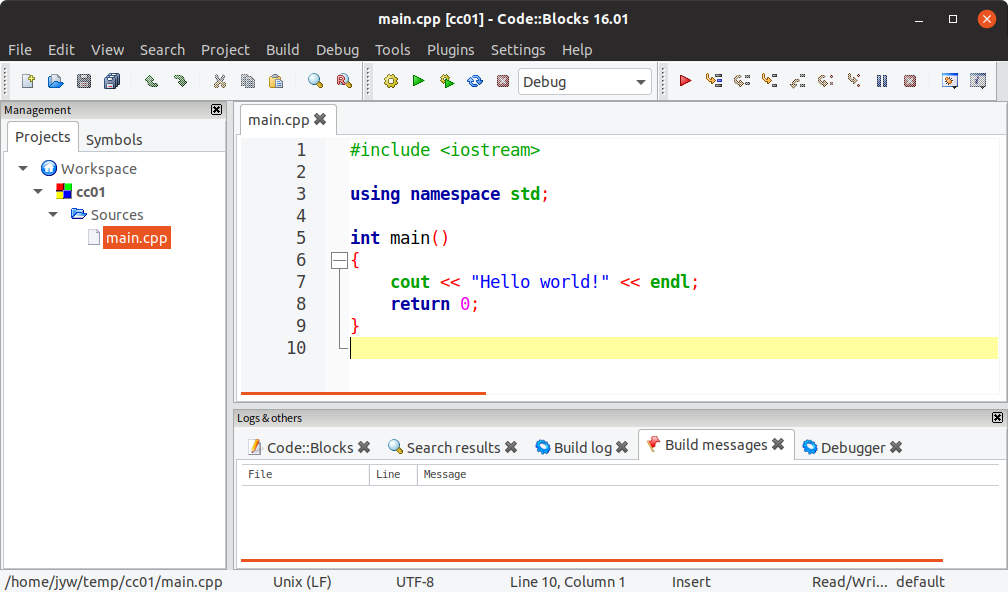This screenshot has height=592, width=1008.
Task: Click the Break debugger pause icon
Action: (x=881, y=82)
